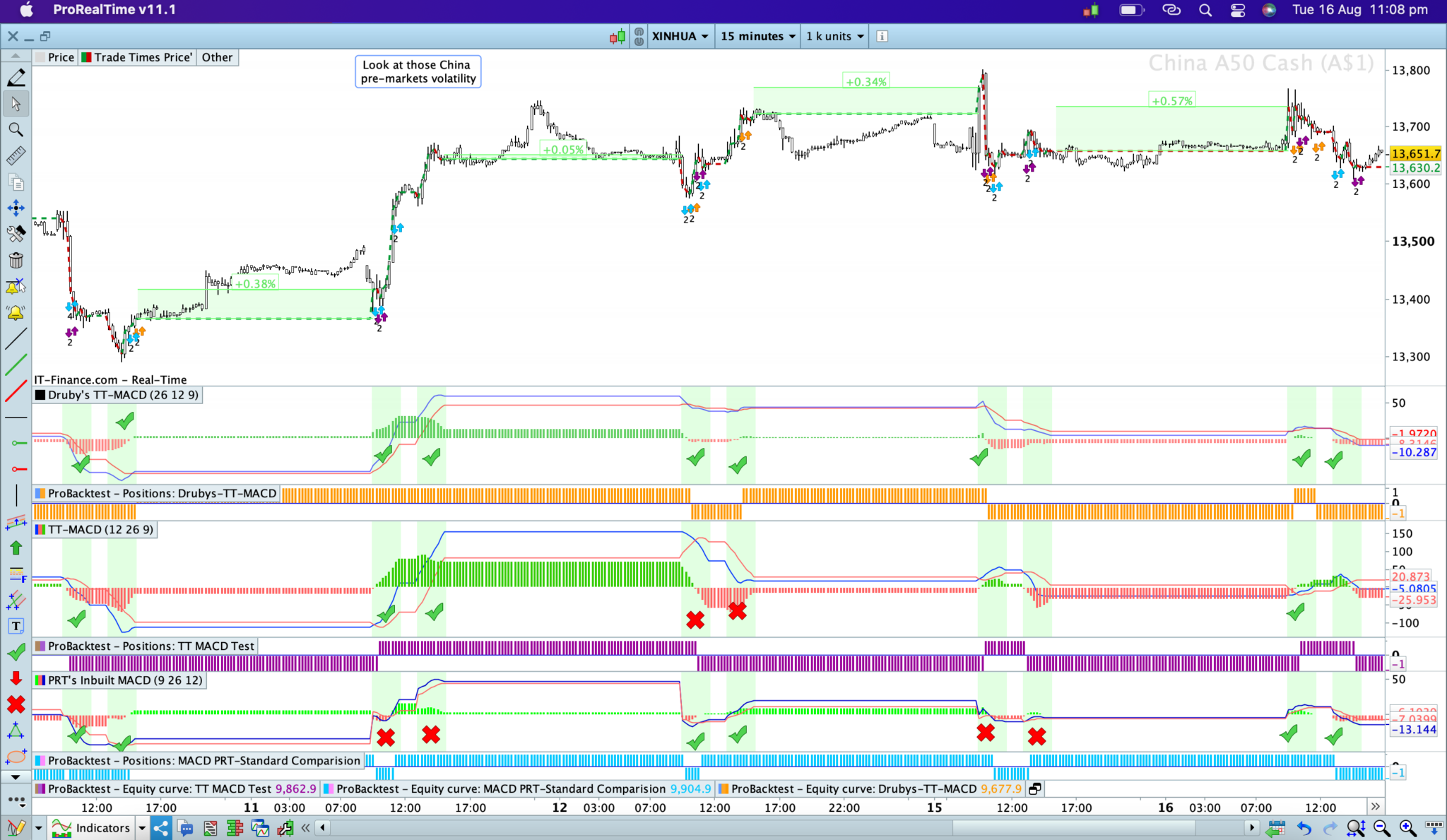The image size is (1447, 840).
Task: Toggle the candlestick chart style icon
Action: pyautogui.click(x=618, y=36)
